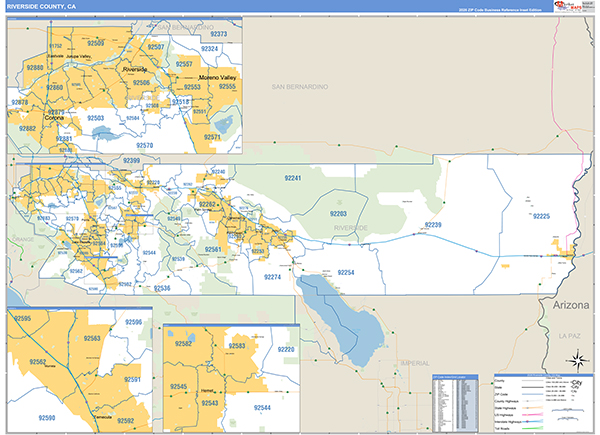Click the 'Temecula' city label in the bottom-left inset
600x435 pixels.
tap(103, 417)
